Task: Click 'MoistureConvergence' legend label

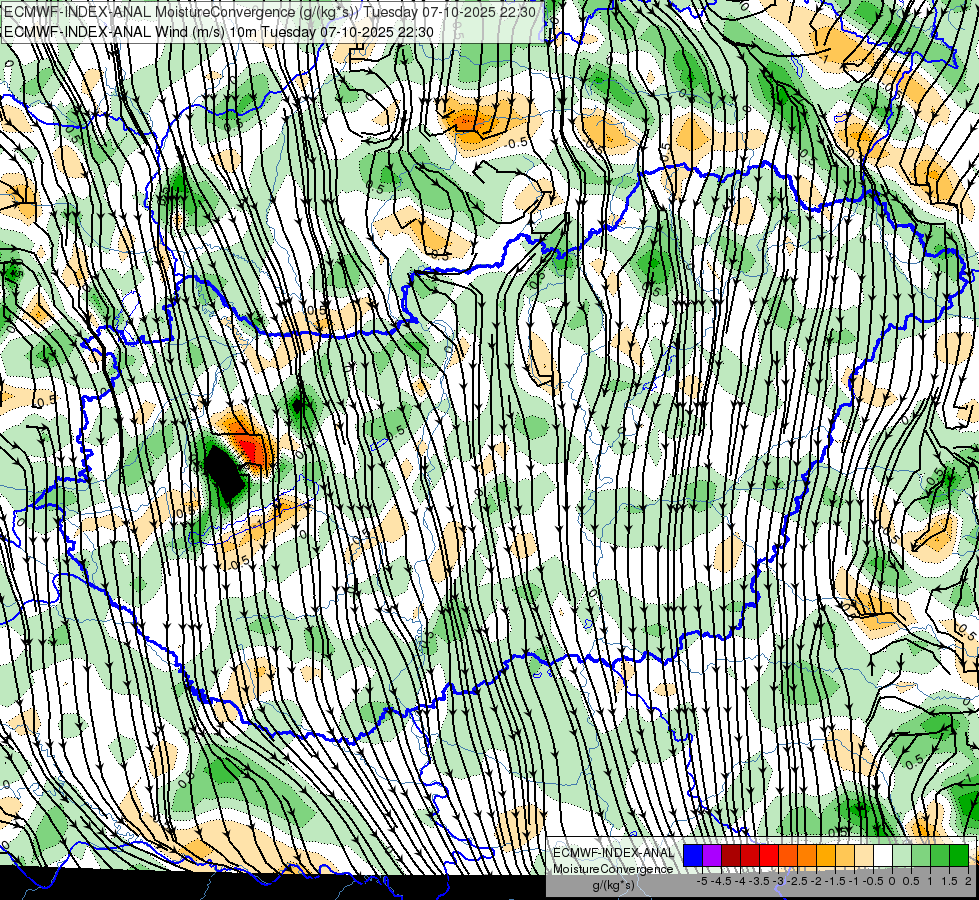Action: click(x=613, y=869)
